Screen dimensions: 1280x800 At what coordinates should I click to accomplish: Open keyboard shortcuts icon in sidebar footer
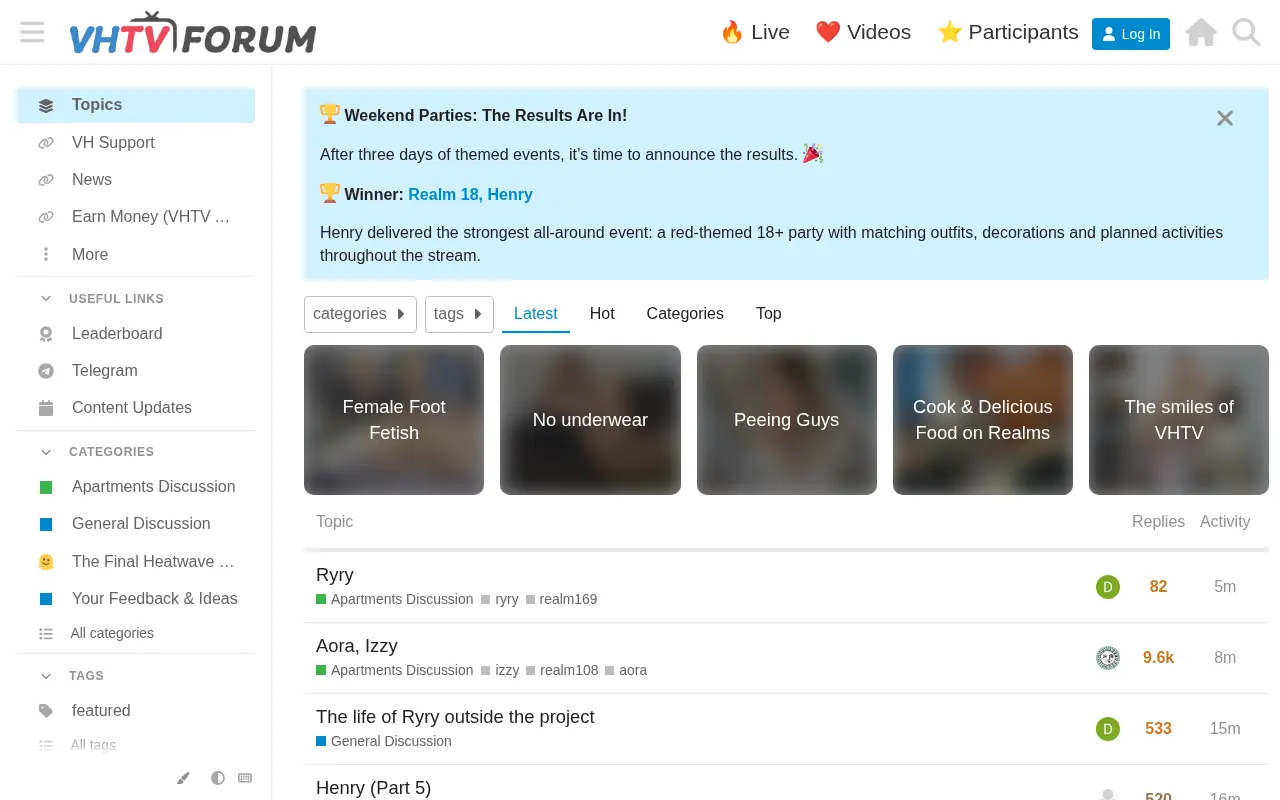(x=245, y=778)
